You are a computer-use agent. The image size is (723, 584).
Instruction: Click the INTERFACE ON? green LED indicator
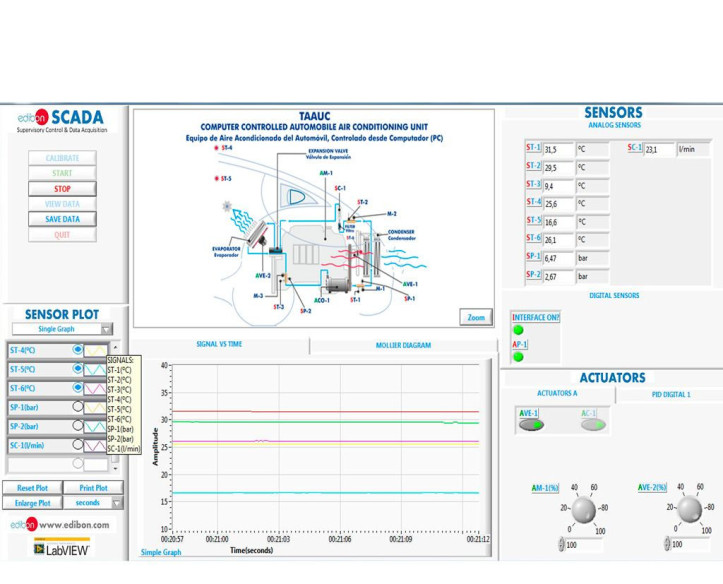pos(518,330)
